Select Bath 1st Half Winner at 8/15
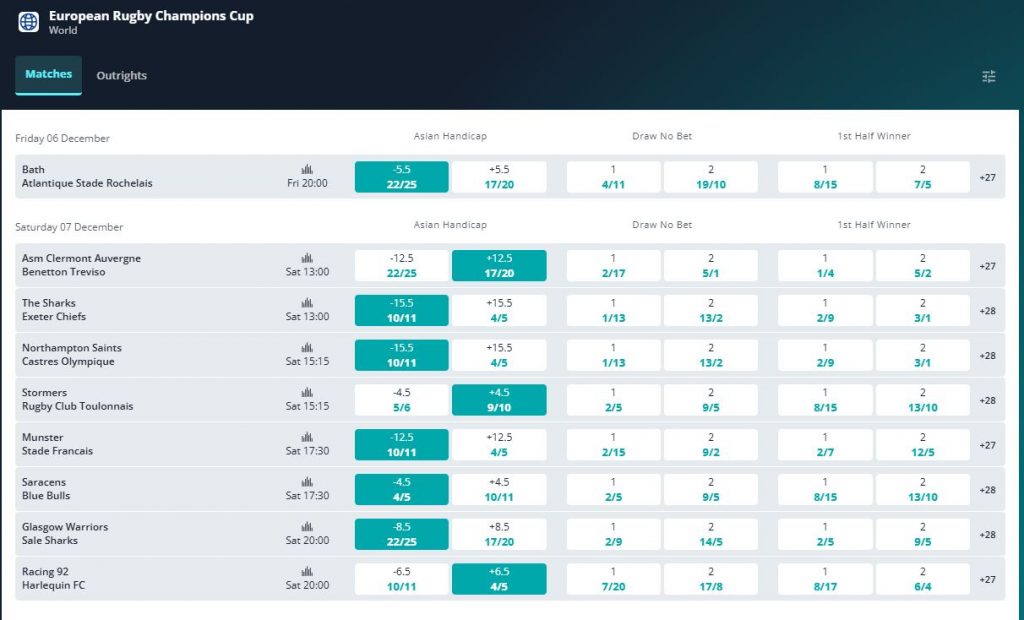 tap(825, 177)
